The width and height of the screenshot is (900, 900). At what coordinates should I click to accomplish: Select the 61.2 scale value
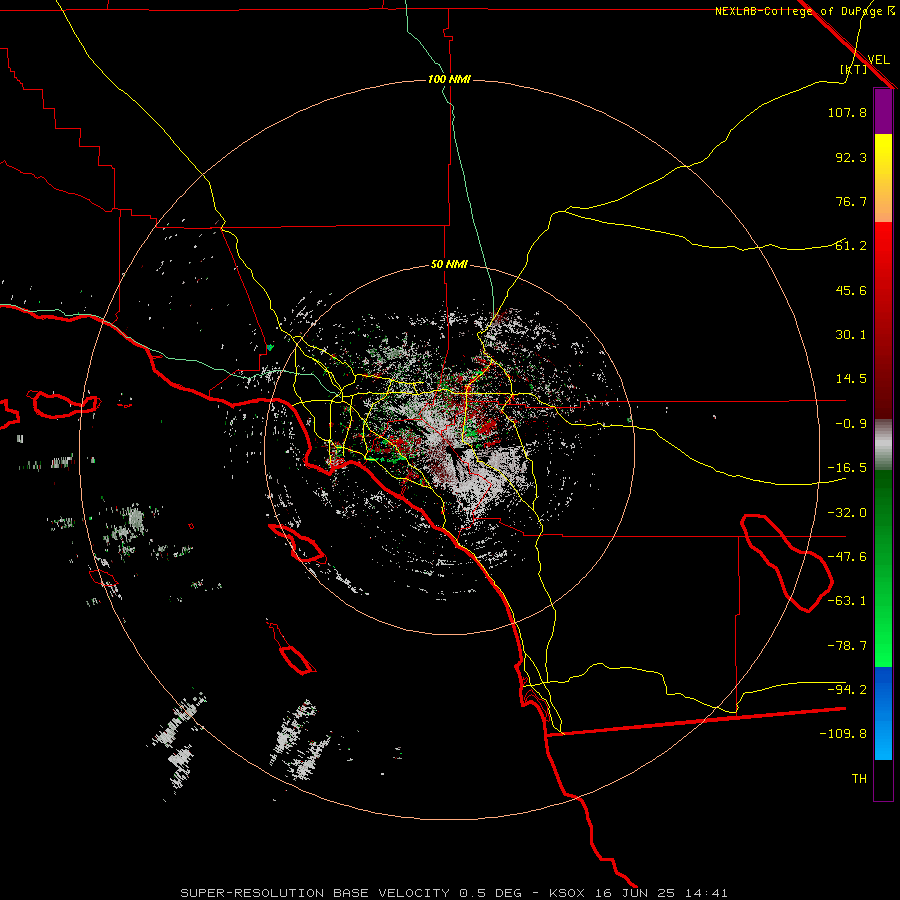pos(851,246)
